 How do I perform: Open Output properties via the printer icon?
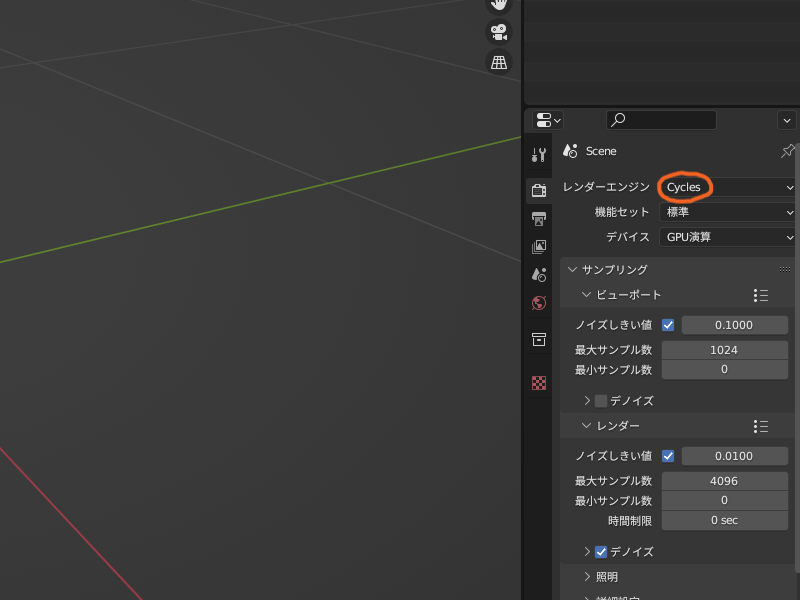coord(539,218)
